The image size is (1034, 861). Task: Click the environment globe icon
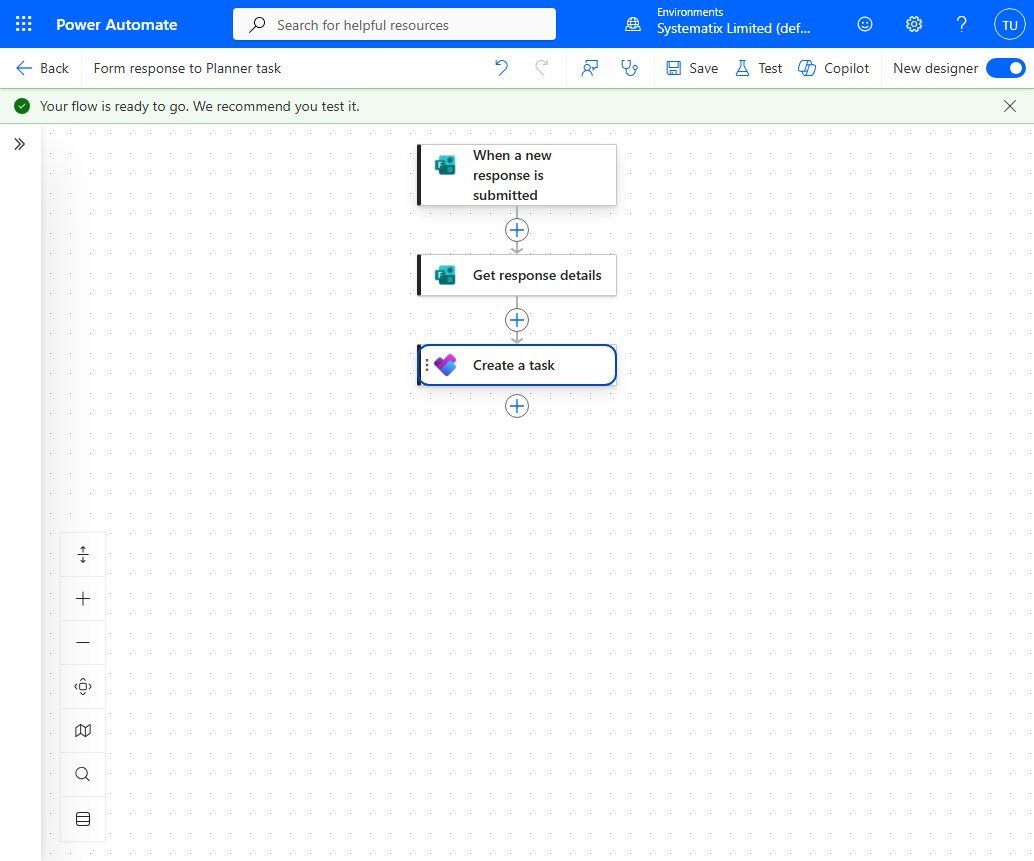633,24
